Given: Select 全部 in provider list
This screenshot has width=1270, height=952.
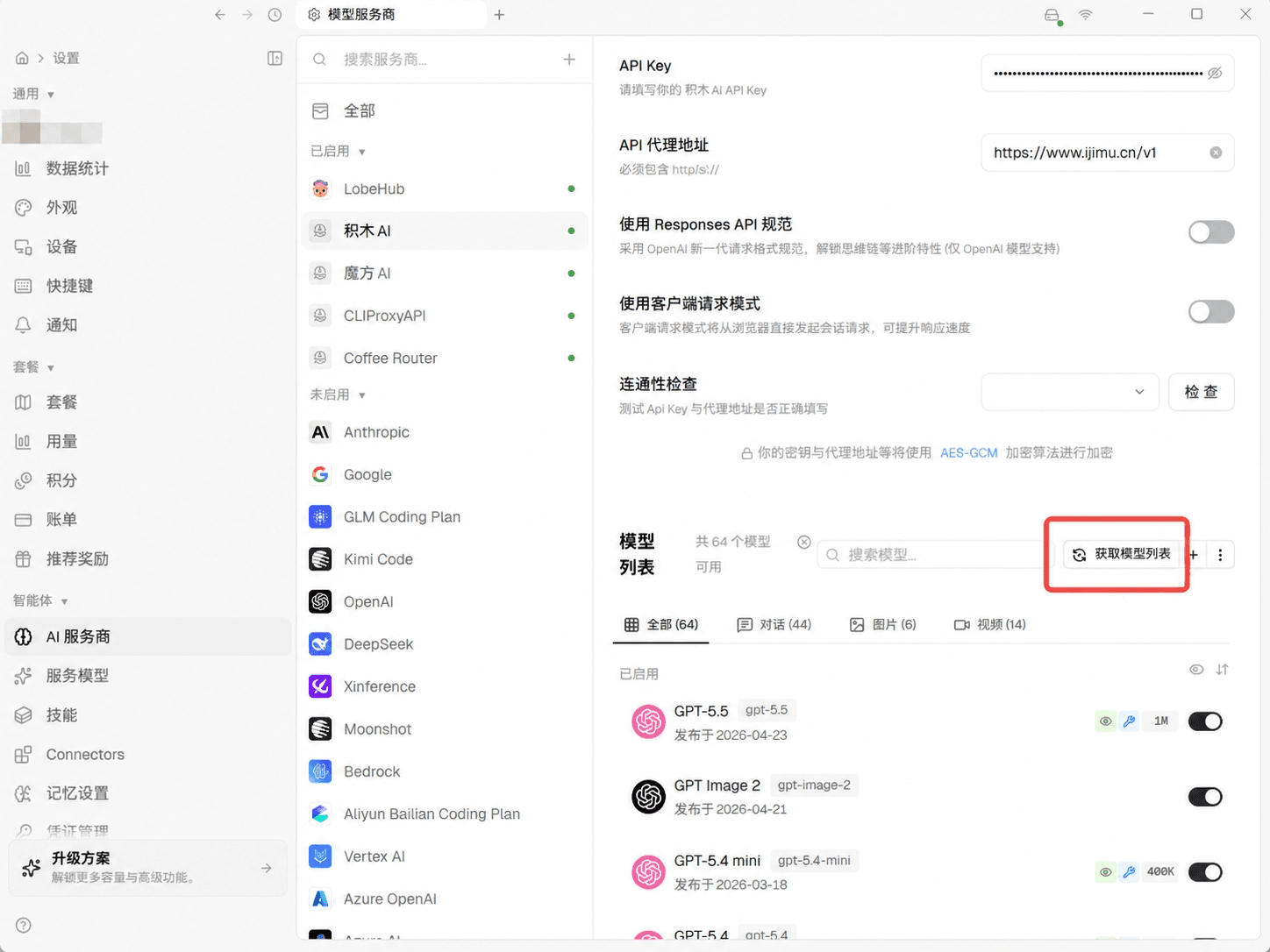Looking at the screenshot, I should 445,111.
